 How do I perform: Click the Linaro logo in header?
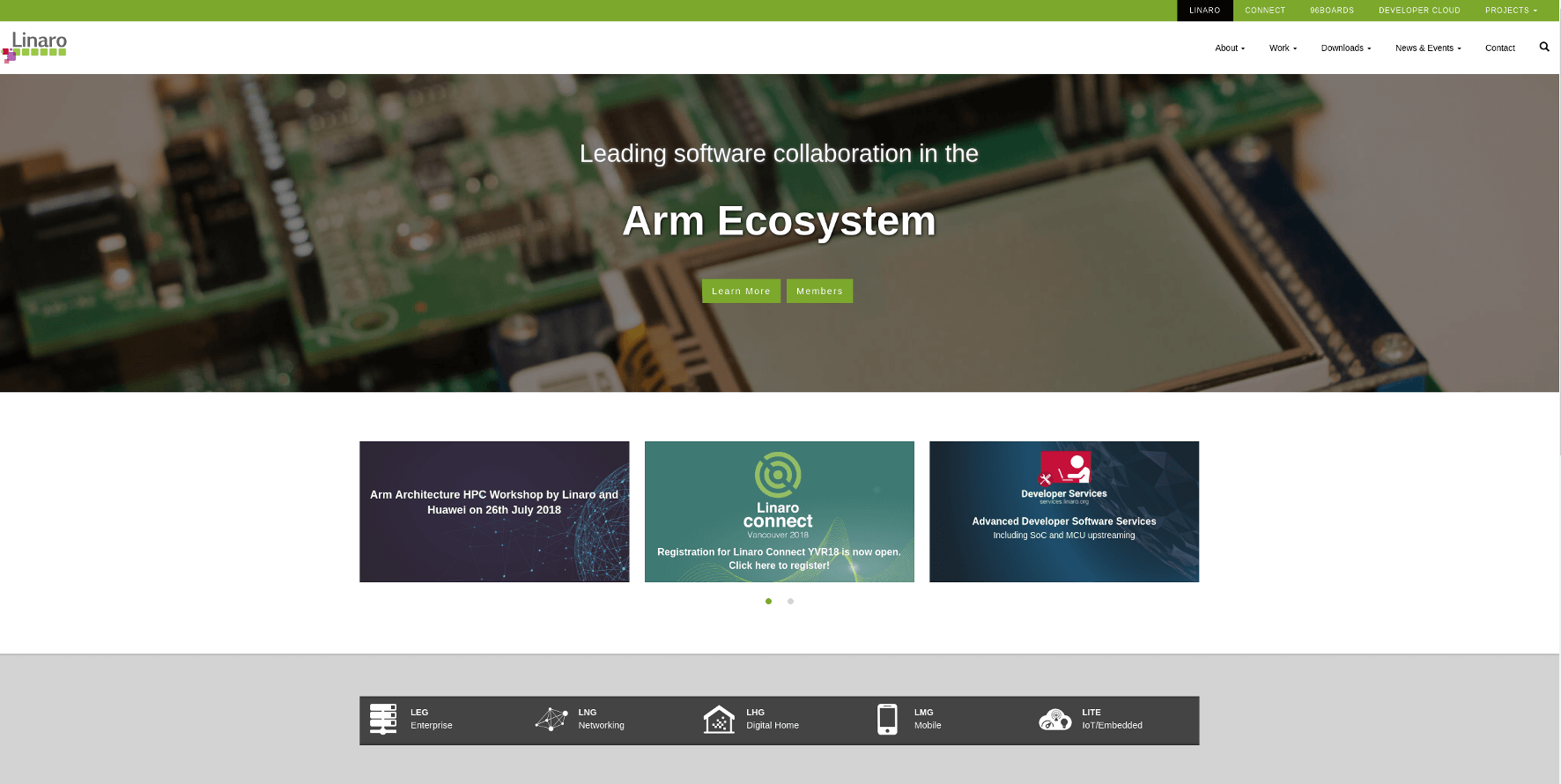click(35, 47)
